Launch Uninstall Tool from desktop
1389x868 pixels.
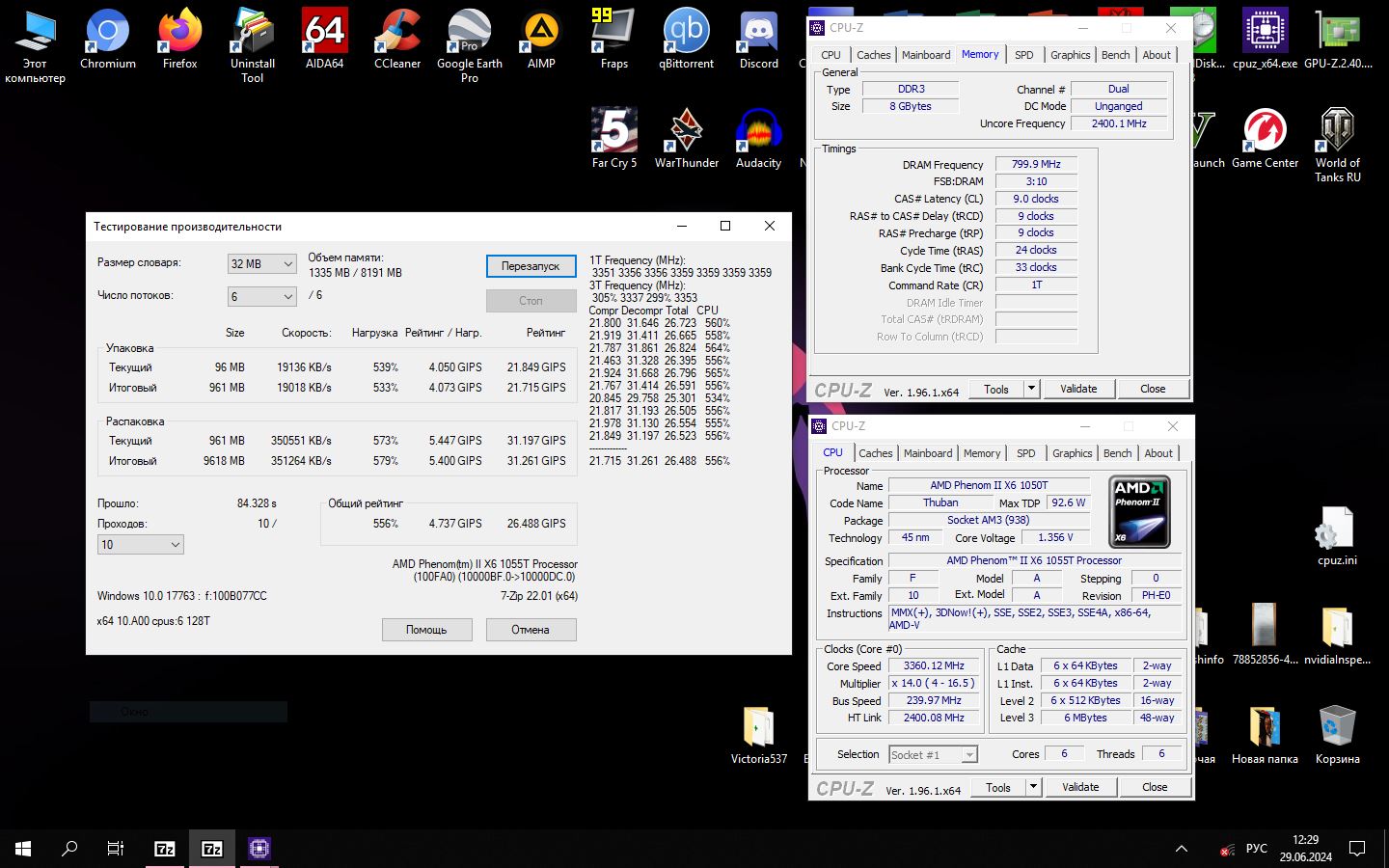253,45
